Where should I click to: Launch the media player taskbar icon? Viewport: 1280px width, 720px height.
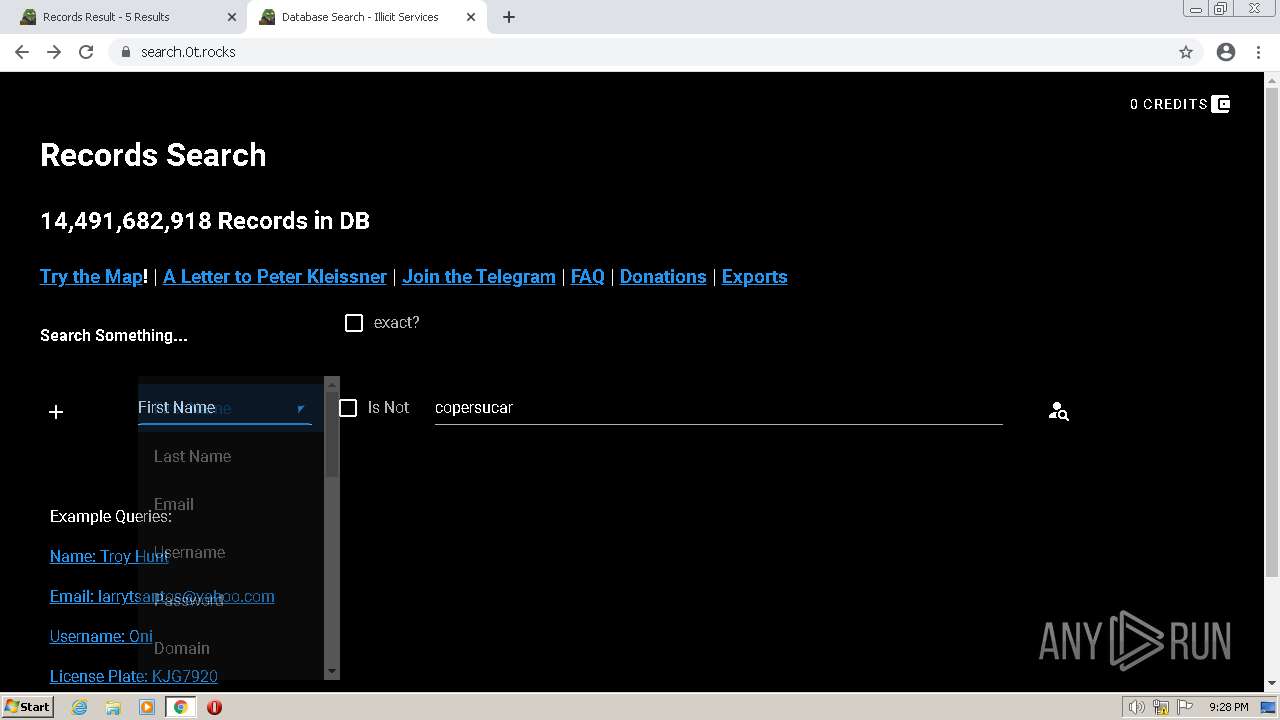pos(147,707)
